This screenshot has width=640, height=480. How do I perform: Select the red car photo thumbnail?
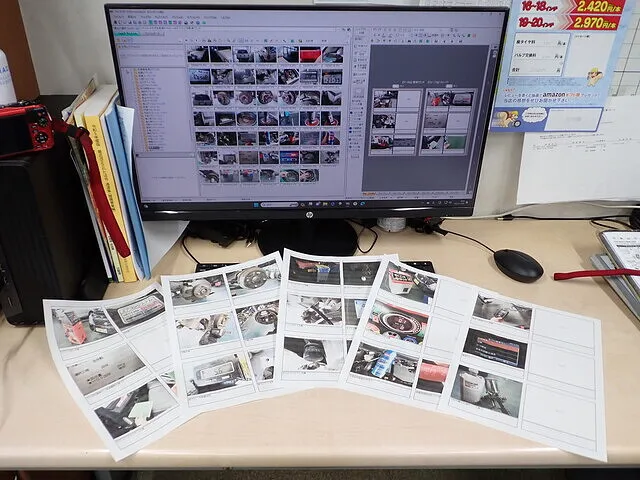[x=310, y=55]
